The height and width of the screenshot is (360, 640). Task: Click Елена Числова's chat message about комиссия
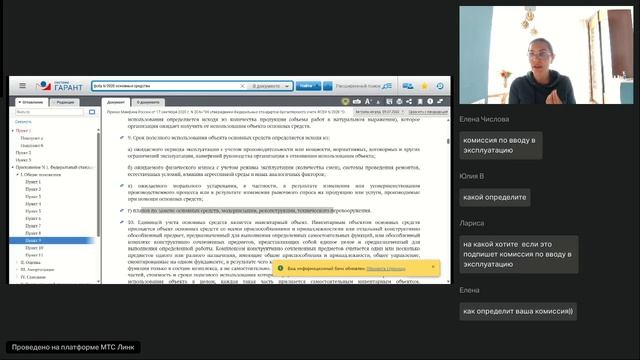click(x=501, y=145)
